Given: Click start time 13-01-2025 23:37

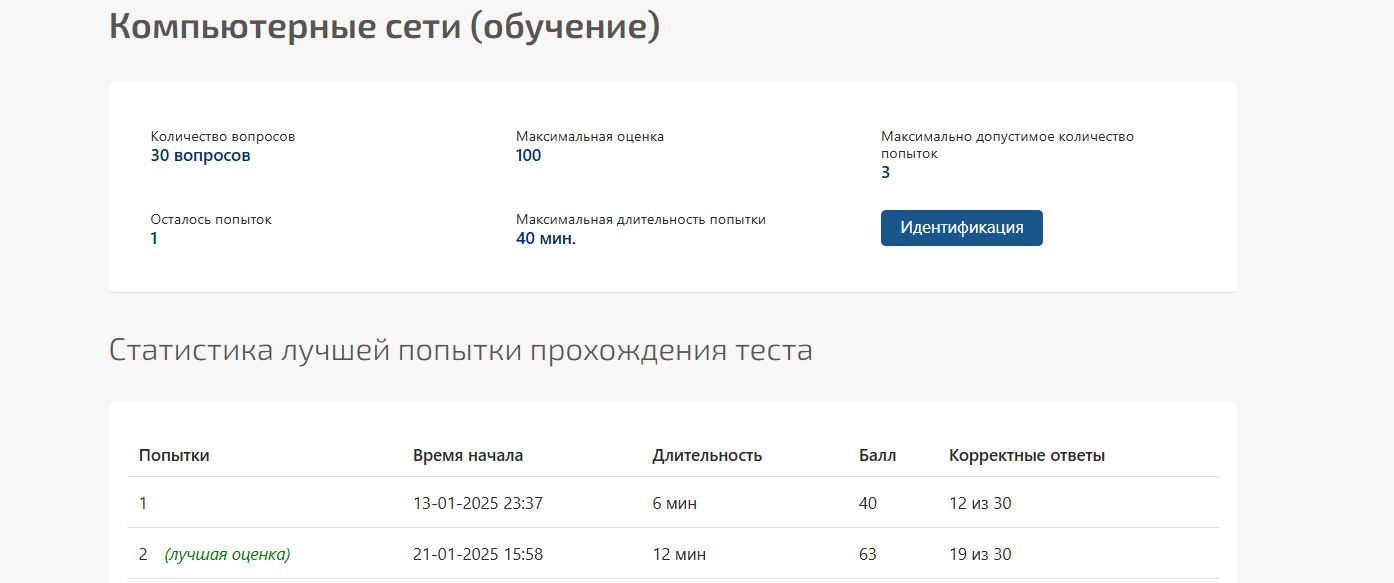Looking at the screenshot, I should click(478, 504).
